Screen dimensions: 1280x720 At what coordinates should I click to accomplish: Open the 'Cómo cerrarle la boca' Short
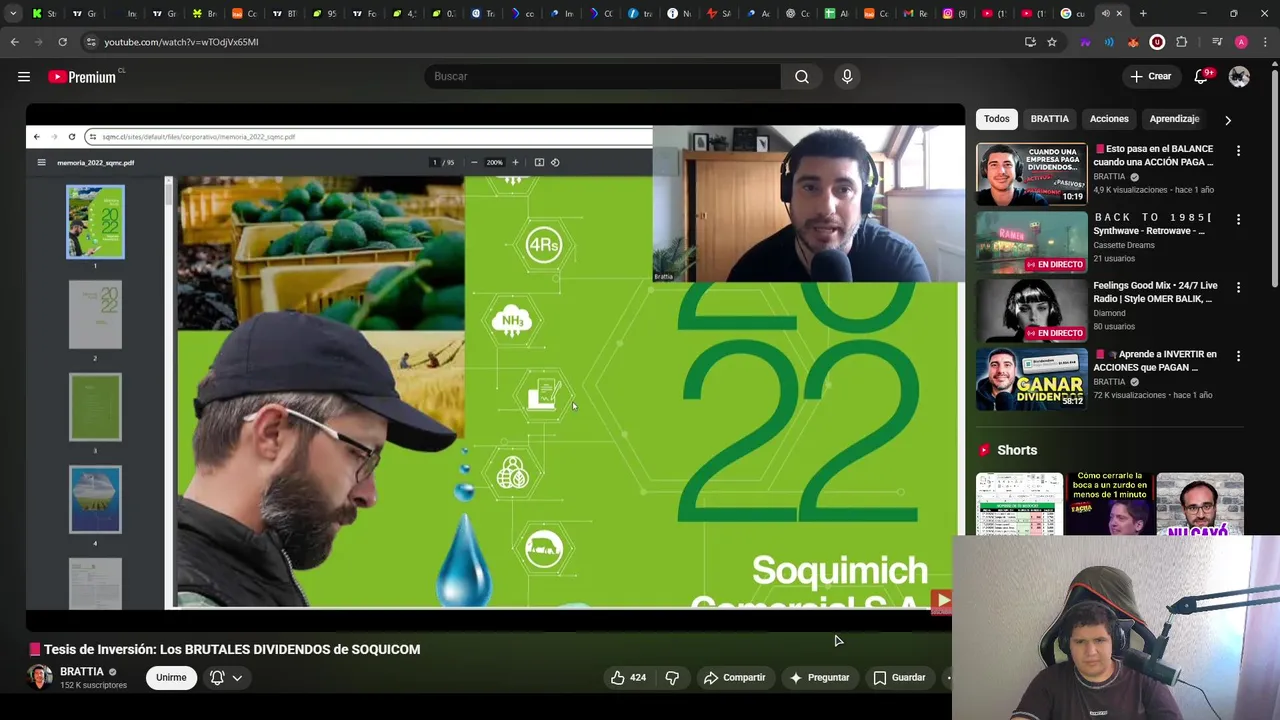1108,504
